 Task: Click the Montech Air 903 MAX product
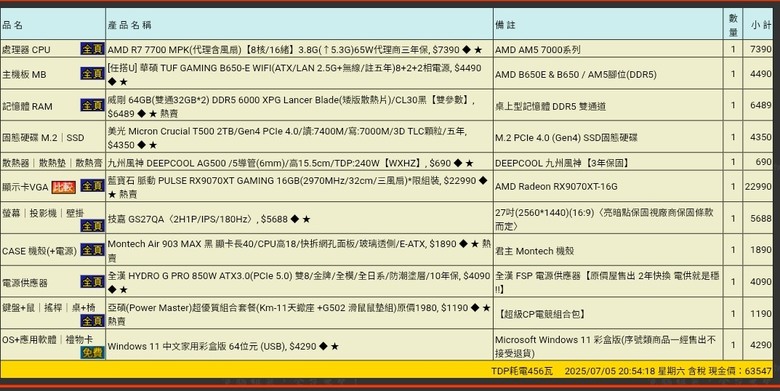point(299,251)
